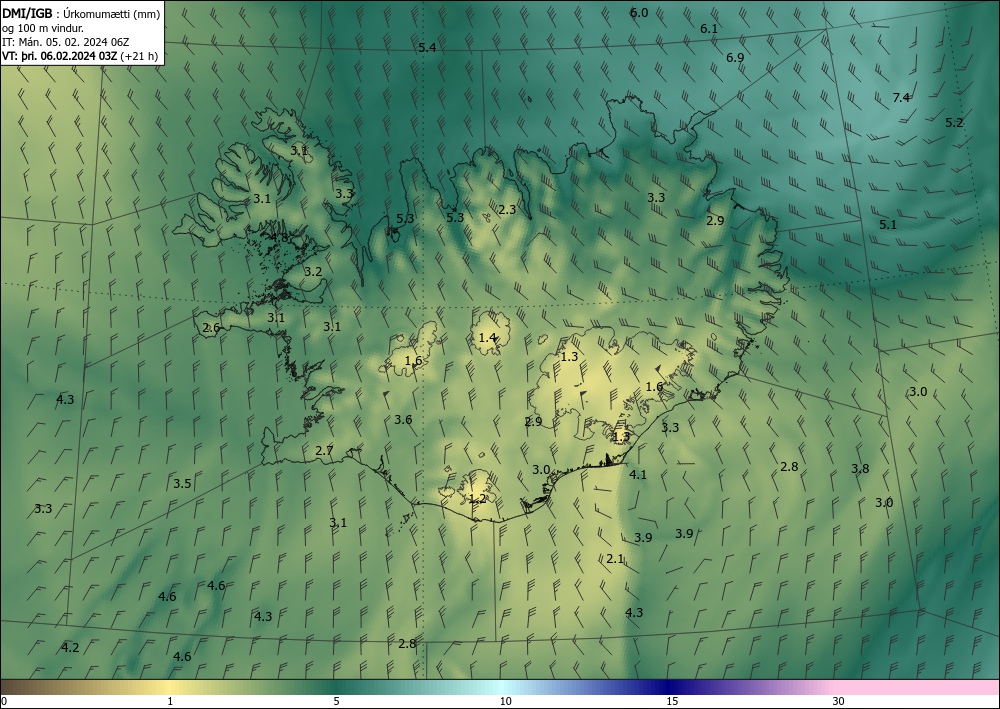This screenshot has width=1000, height=709.
Task: Click the 2.6 value on Snæfellsnes tip
Action: pyautogui.click(x=211, y=328)
